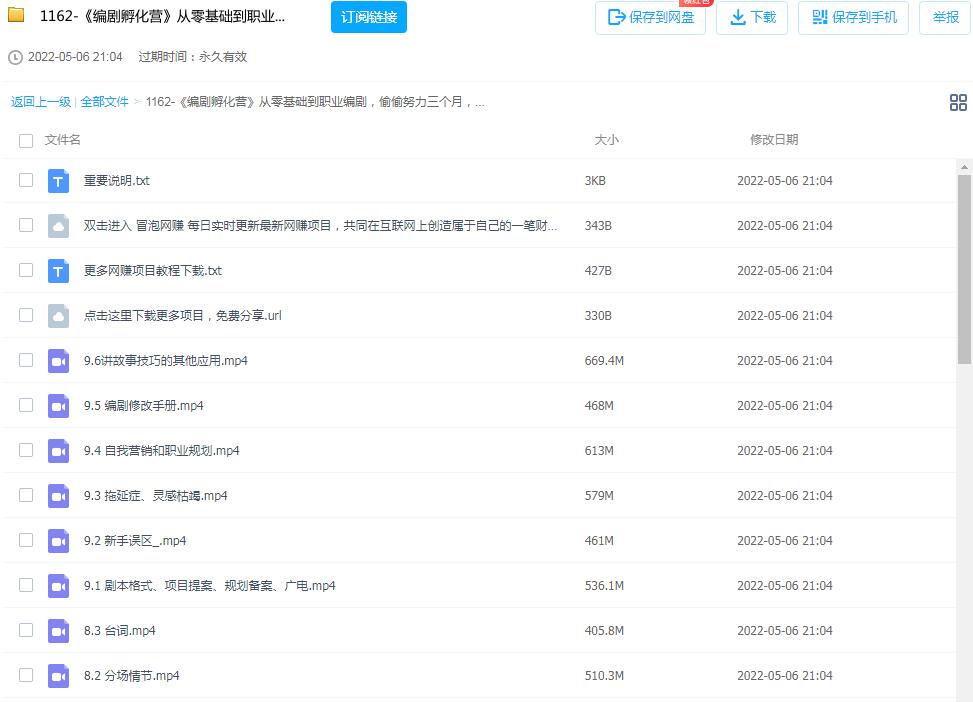This screenshot has width=973, height=702.
Task: Tick checkbox of 9.1 剧本格式 video
Action: coord(26,585)
